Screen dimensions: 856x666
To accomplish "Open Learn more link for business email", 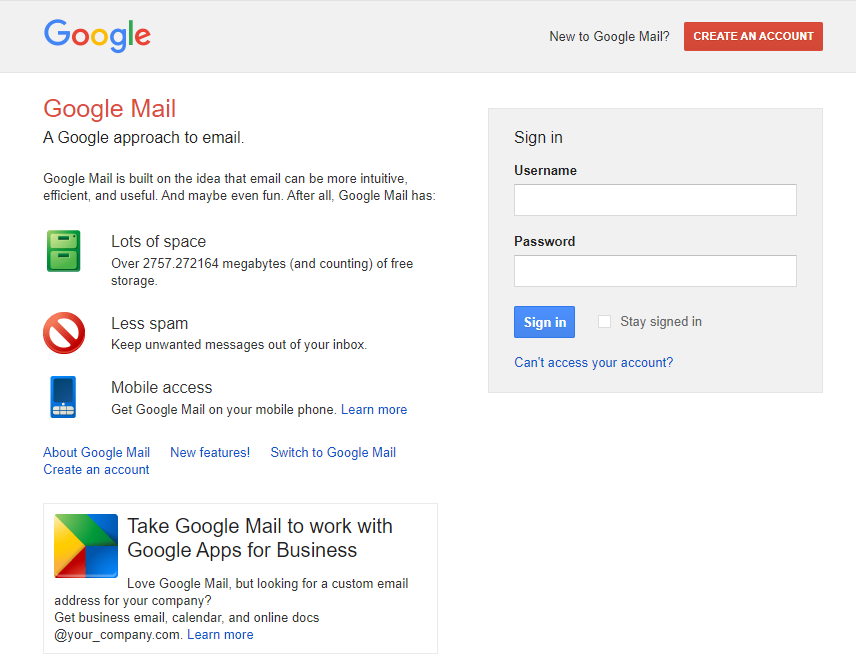I will tap(220, 634).
